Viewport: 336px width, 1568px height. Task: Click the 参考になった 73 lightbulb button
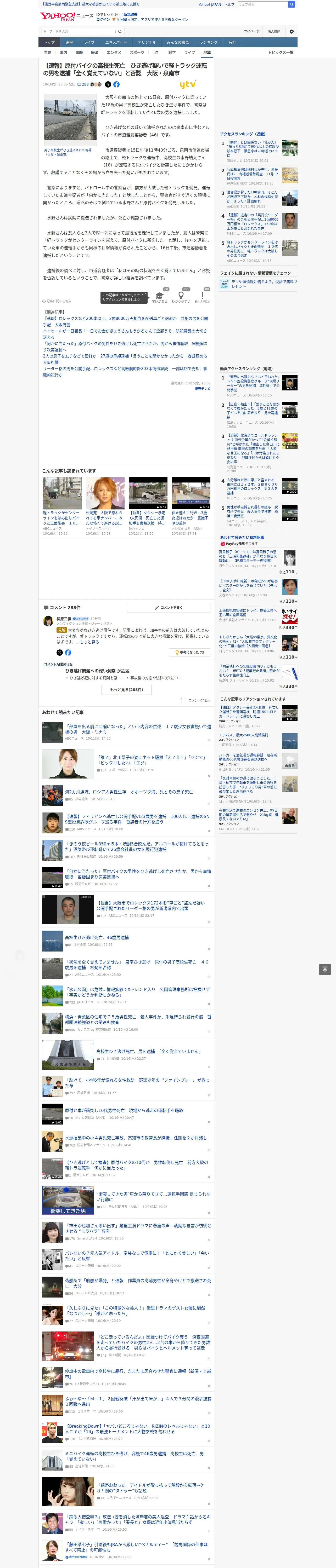click(x=190, y=652)
